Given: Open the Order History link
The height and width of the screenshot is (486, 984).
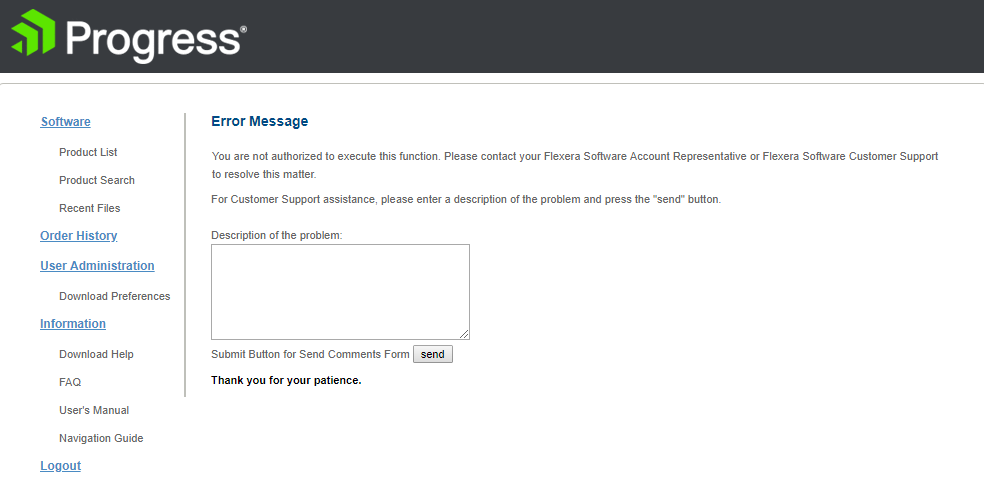Looking at the screenshot, I should pyautogui.click(x=78, y=236).
